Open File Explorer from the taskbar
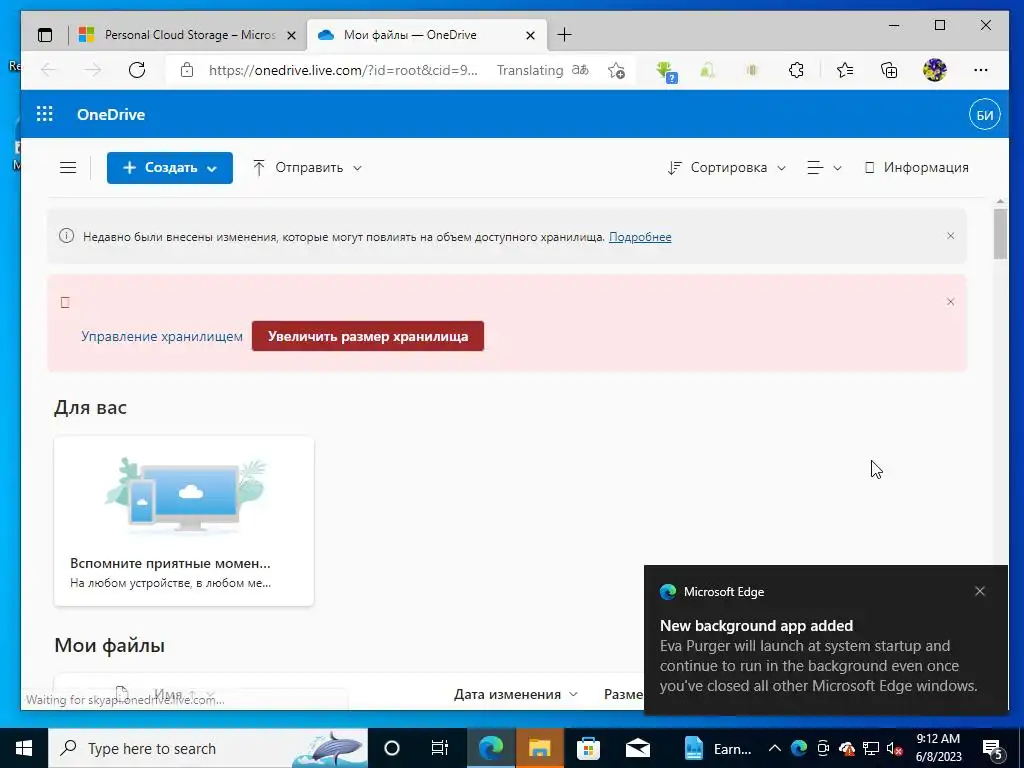 pos(539,748)
